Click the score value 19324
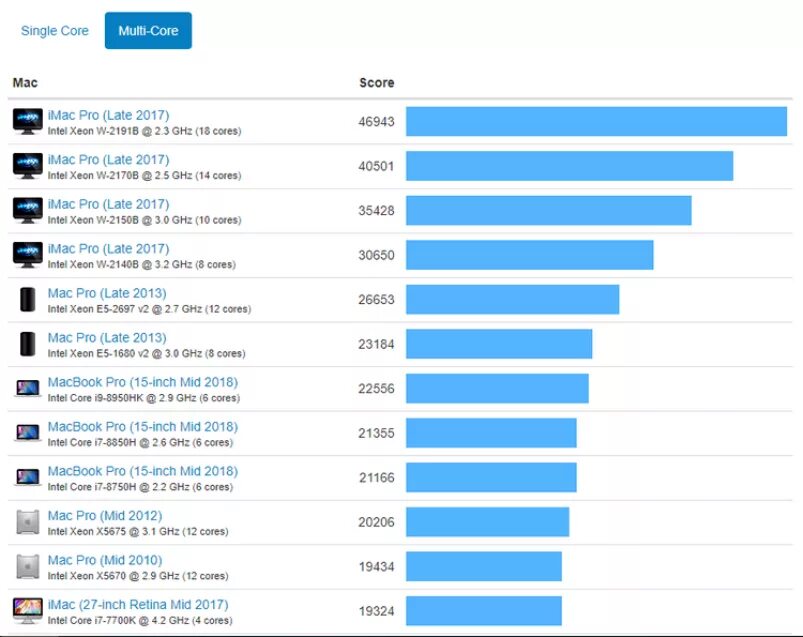Screen dimensions: 803x637 [x=376, y=611]
